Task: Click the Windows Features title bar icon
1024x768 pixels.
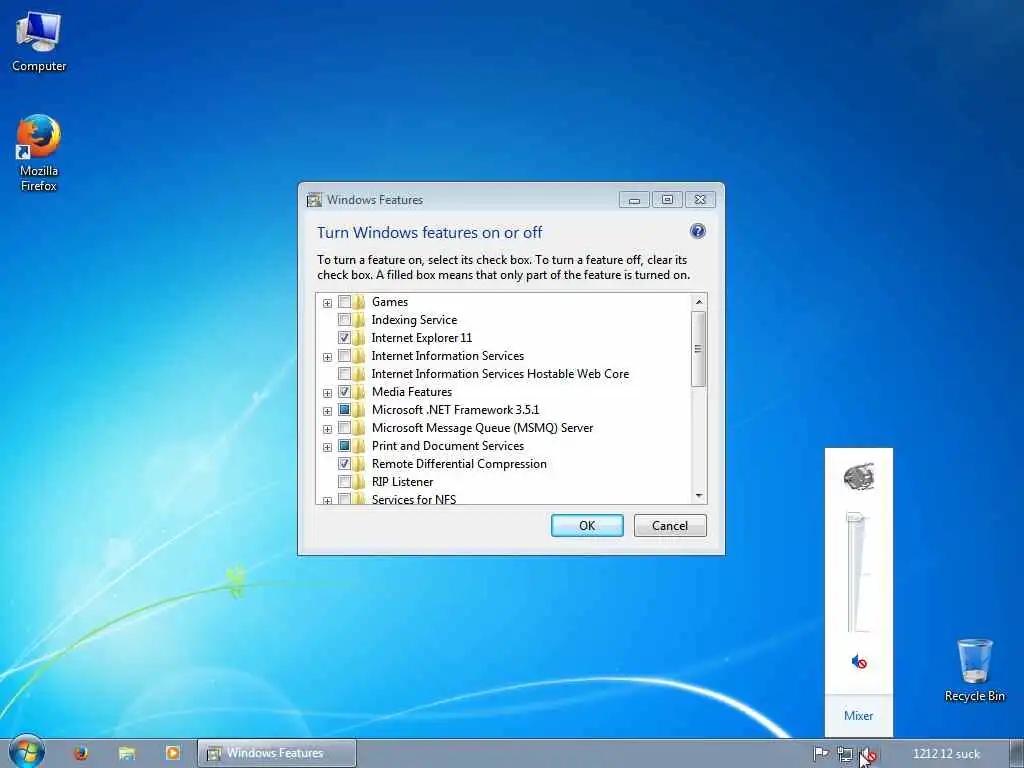Action: [x=314, y=200]
